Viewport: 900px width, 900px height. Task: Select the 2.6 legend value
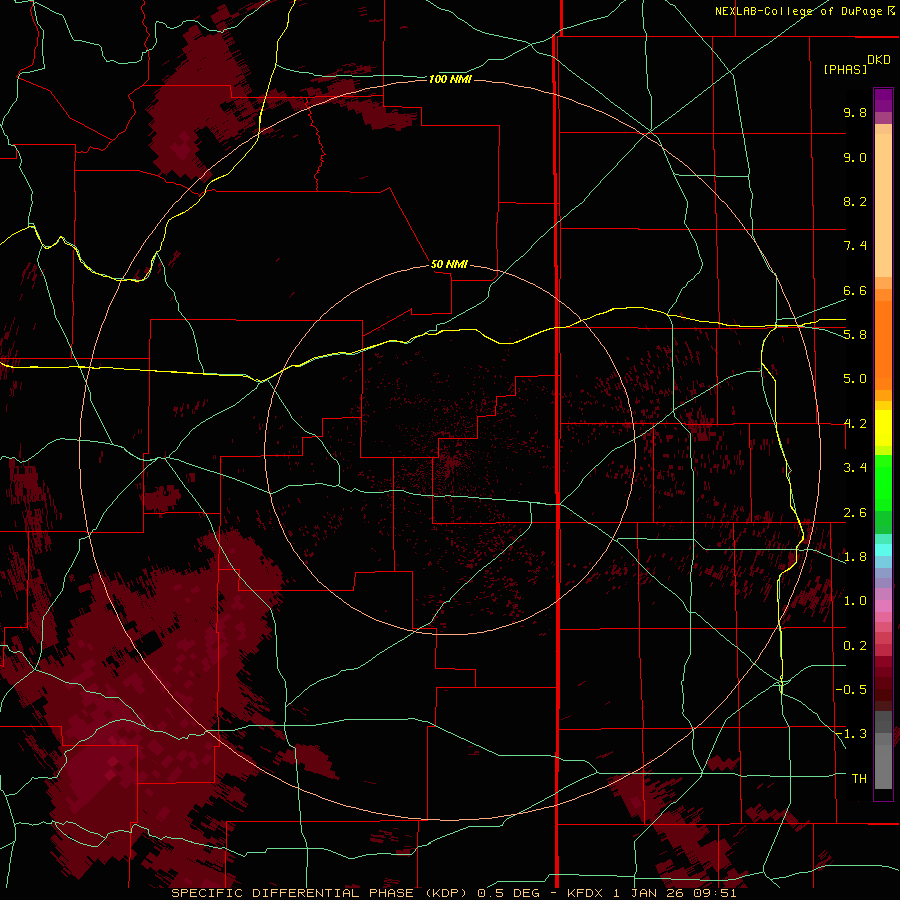click(855, 512)
